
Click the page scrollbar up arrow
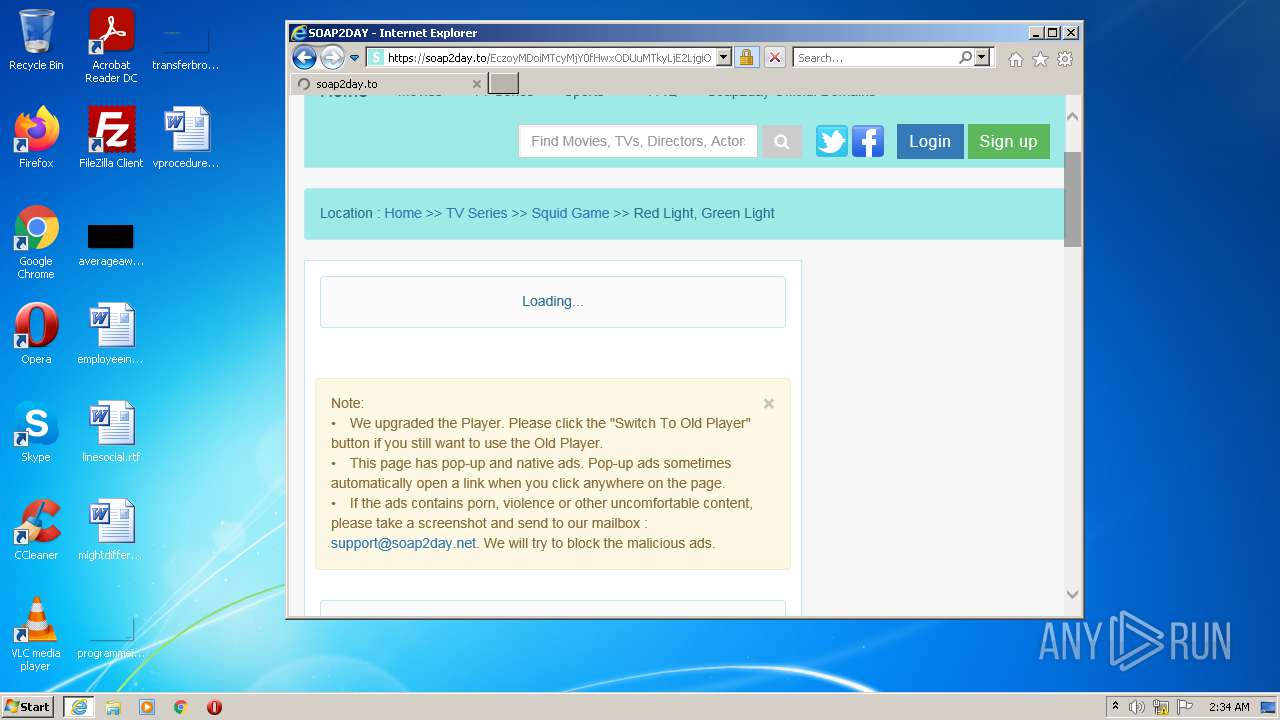click(x=1072, y=117)
